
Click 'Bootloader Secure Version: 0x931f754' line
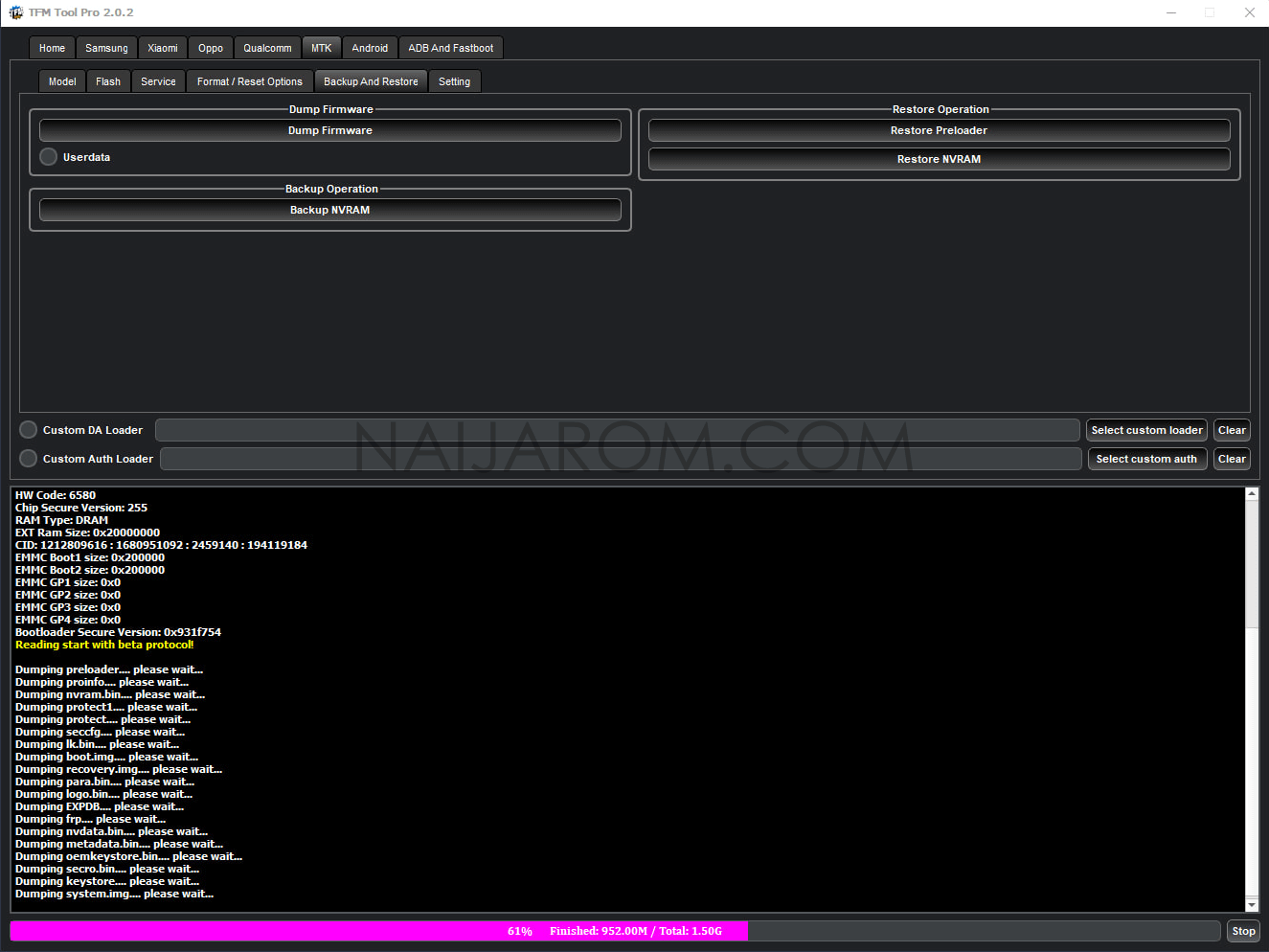(118, 632)
